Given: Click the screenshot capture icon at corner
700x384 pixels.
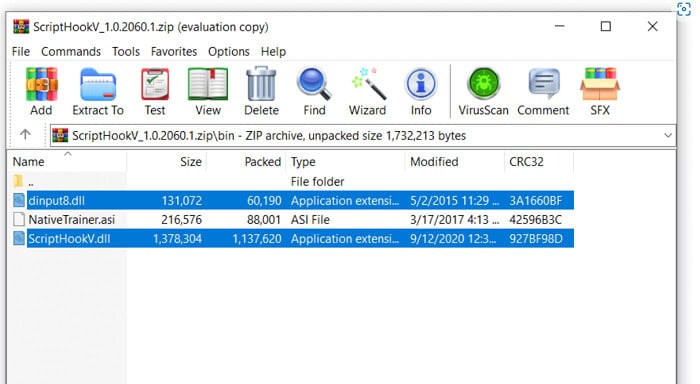Looking at the screenshot, I should click(x=684, y=9).
